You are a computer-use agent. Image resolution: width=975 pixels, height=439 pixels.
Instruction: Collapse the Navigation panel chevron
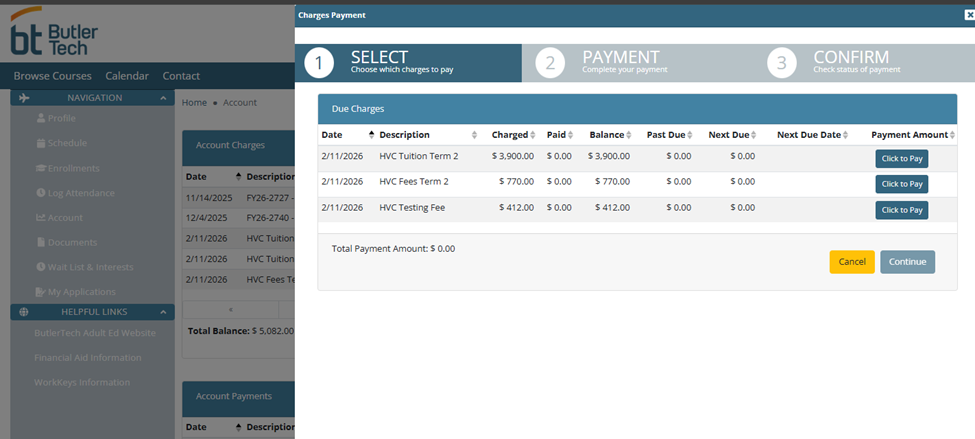tap(163, 98)
